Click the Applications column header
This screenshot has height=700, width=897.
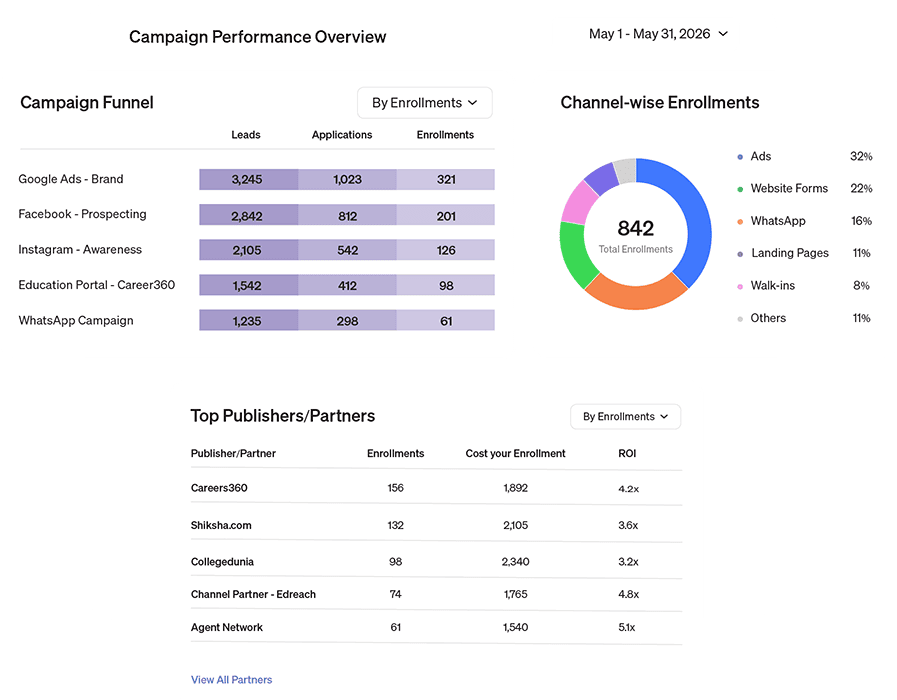[x=342, y=135]
